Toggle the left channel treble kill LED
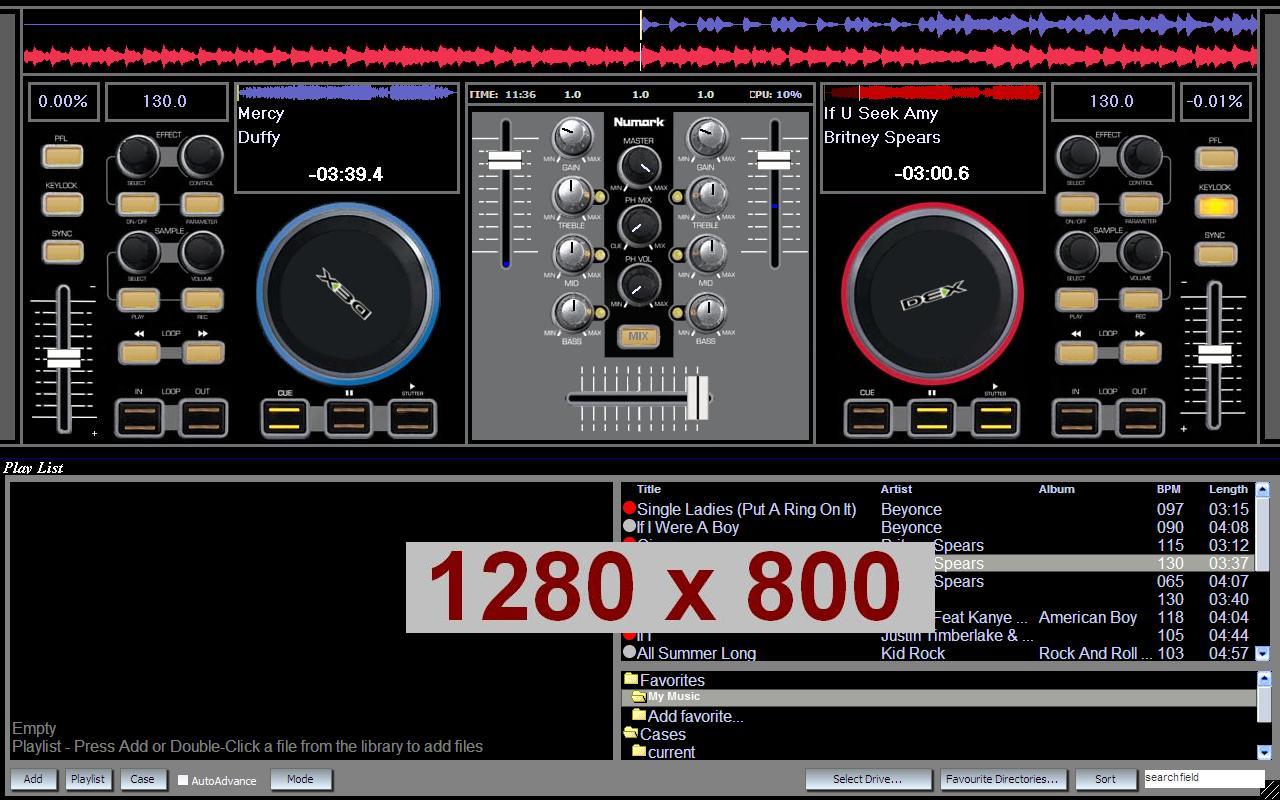The image size is (1280, 800). [600, 198]
